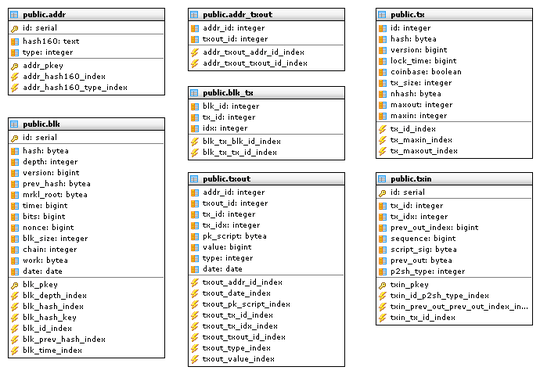Click the lightning icon for addr_hash160_index
Image resolution: width=540 pixels, height=374 pixels.
[14, 77]
